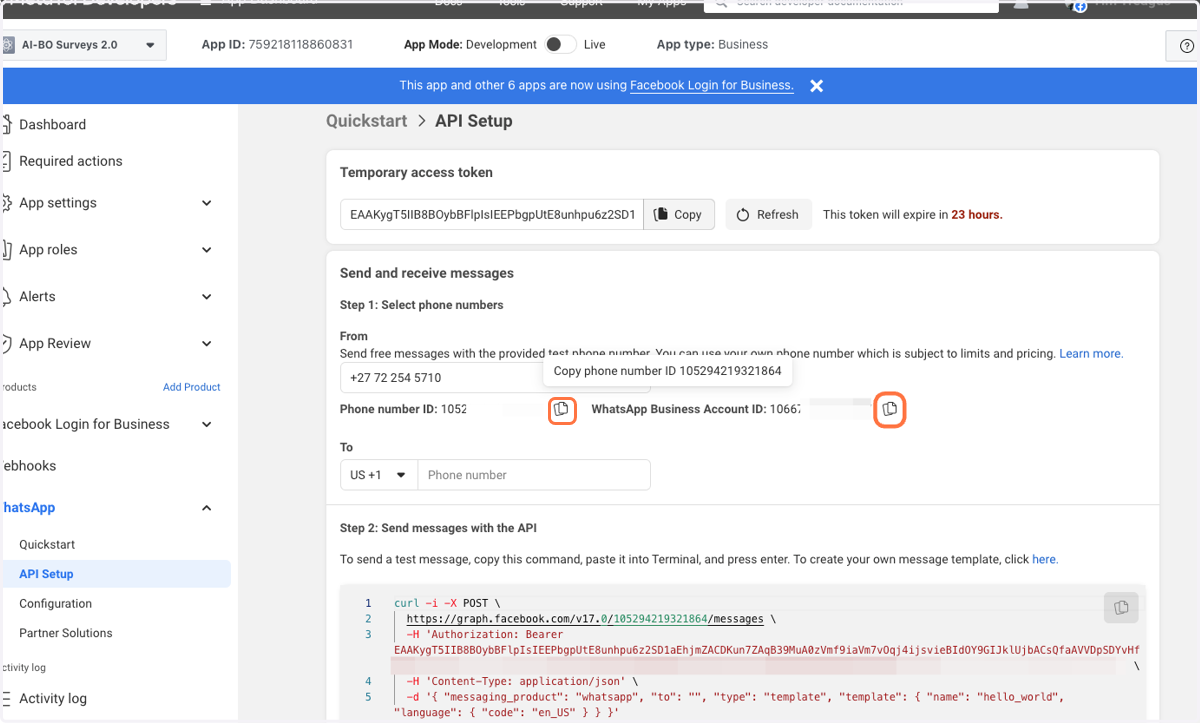This screenshot has width=1200, height=723.
Task: Open WhatsApp Quickstart page
Action: [x=47, y=545]
